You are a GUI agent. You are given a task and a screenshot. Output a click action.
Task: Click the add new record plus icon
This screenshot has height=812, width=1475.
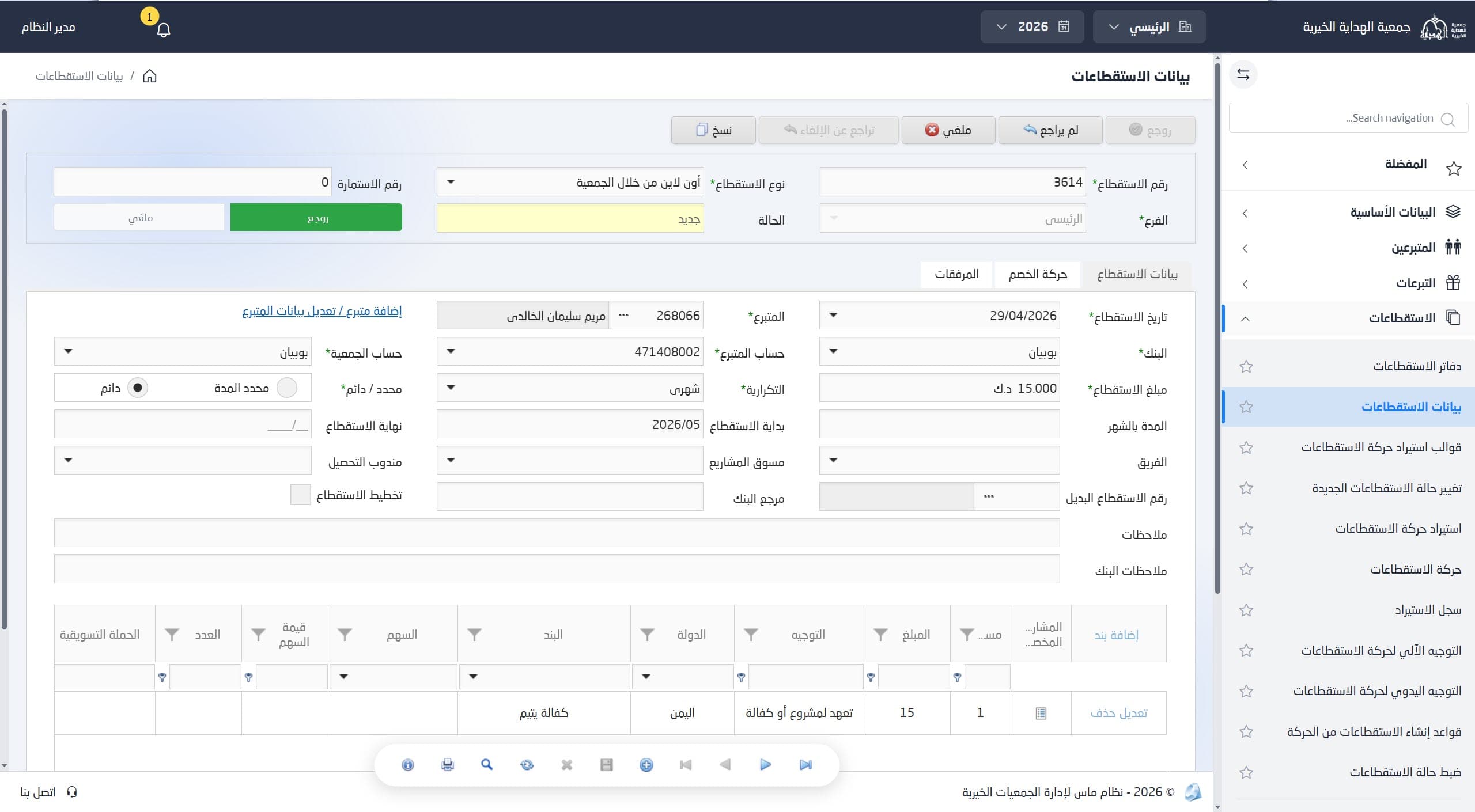point(646,765)
